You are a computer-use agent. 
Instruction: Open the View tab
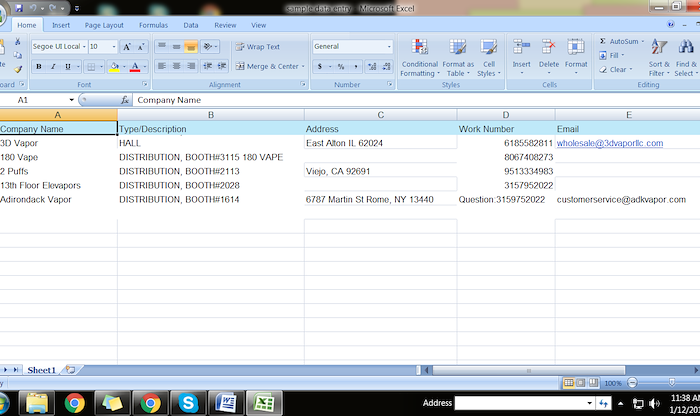pyautogui.click(x=258, y=25)
